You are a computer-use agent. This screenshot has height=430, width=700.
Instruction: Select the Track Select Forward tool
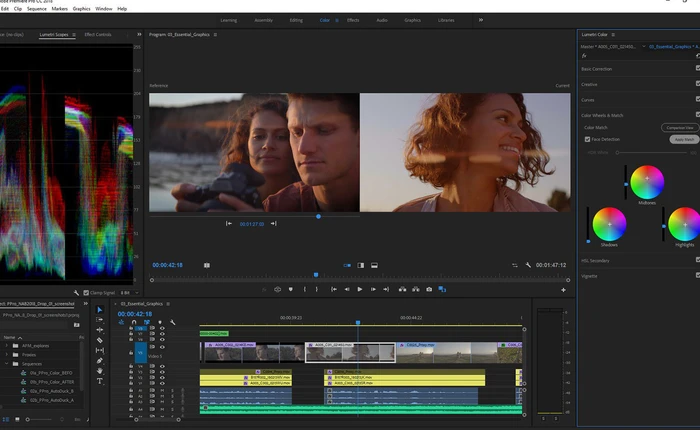click(100, 320)
